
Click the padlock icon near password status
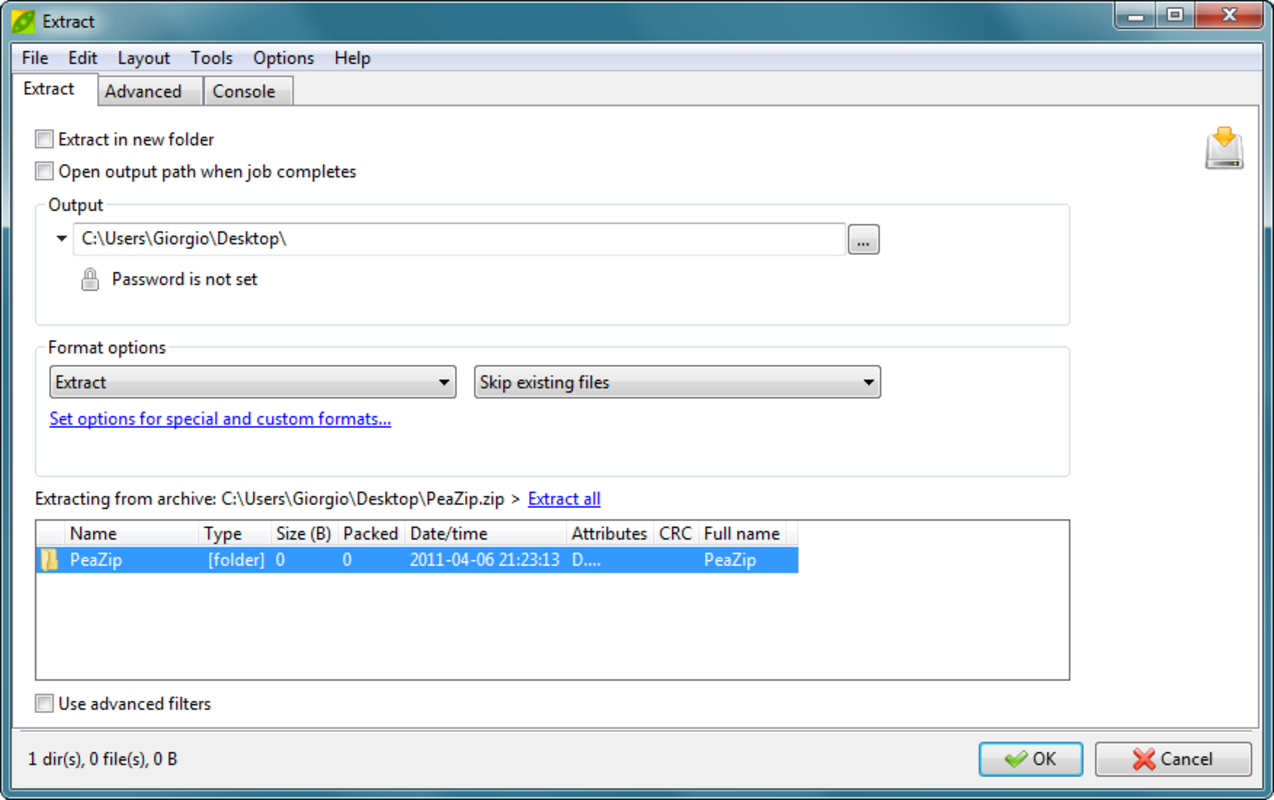pos(89,279)
